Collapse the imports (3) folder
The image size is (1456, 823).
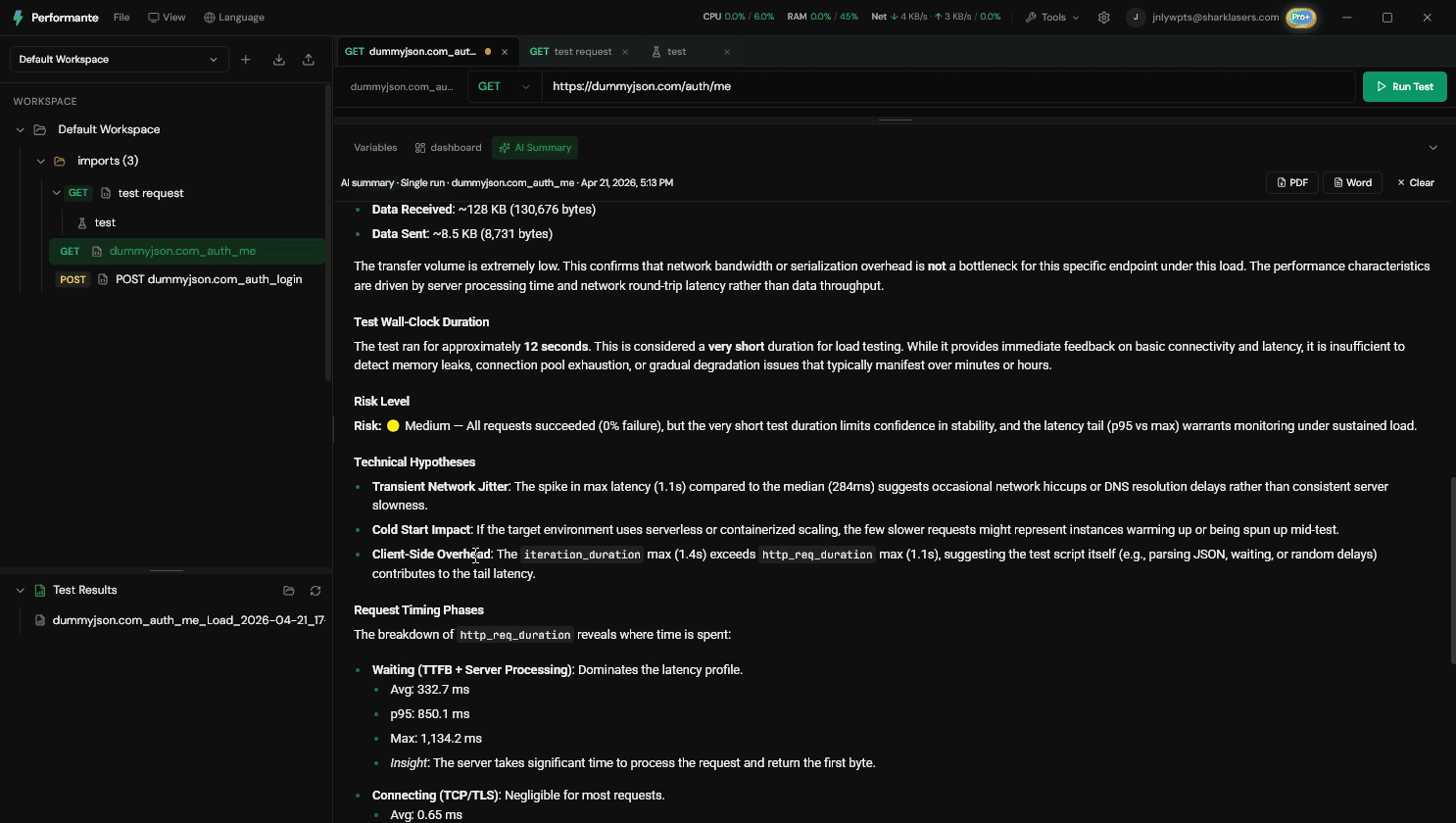tap(40, 161)
